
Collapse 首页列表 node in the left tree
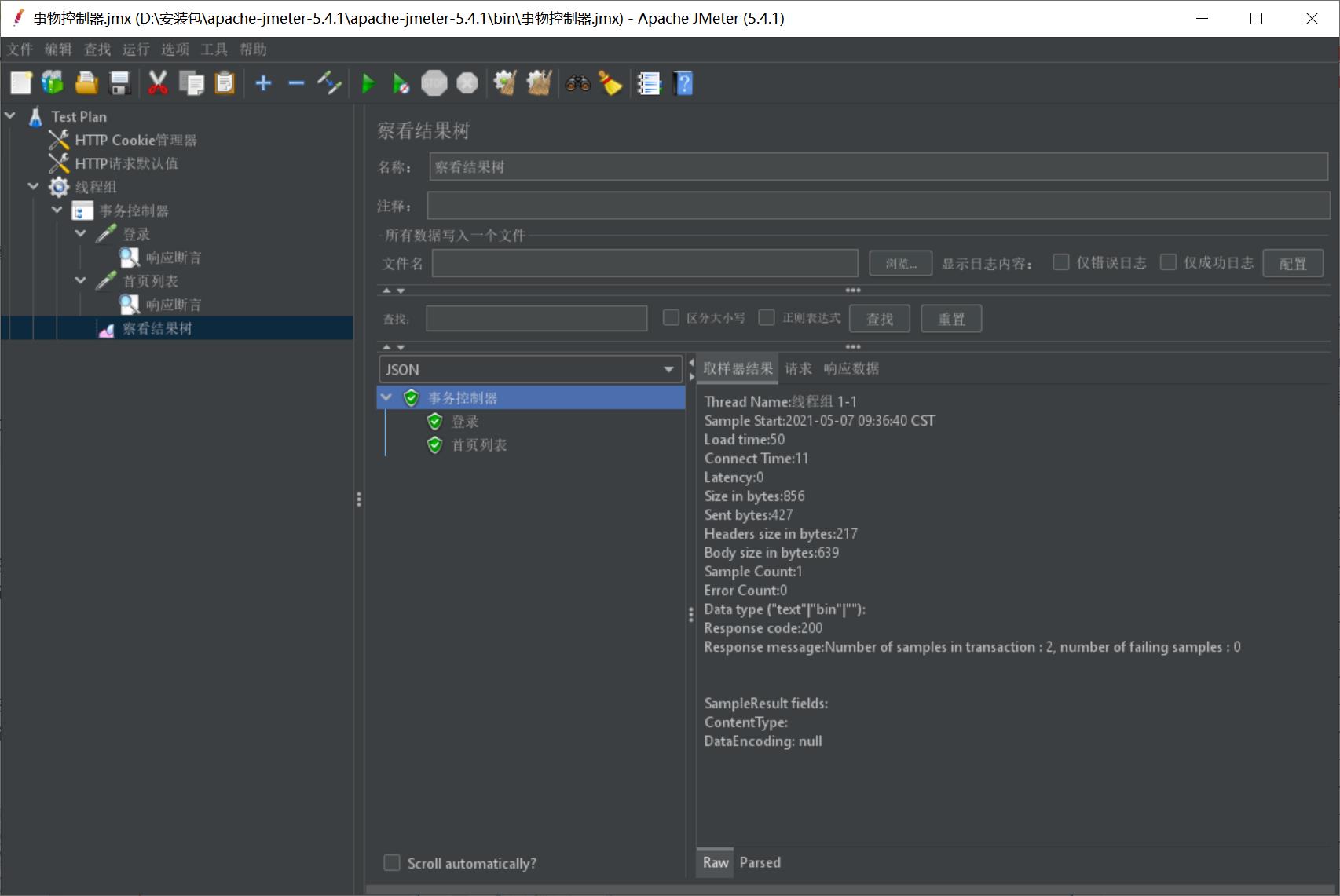click(80, 280)
